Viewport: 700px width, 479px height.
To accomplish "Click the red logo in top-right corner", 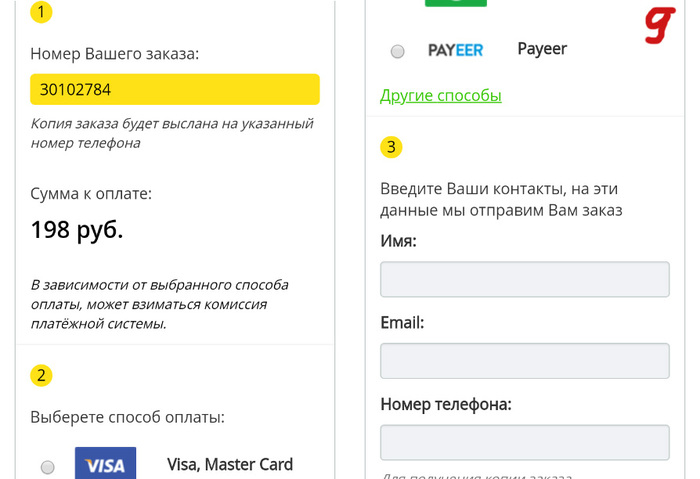I will [x=658, y=28].
